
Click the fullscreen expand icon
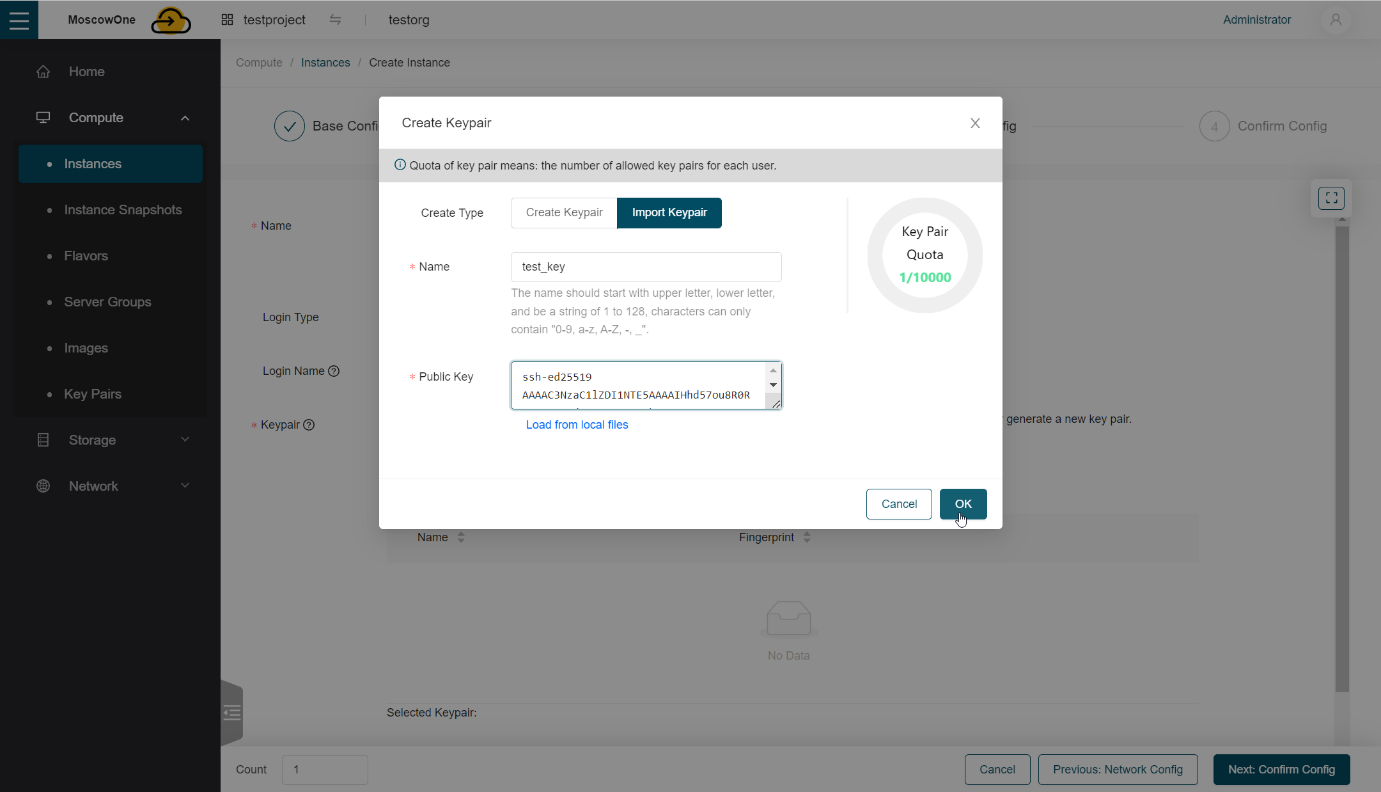point(1330,197)
